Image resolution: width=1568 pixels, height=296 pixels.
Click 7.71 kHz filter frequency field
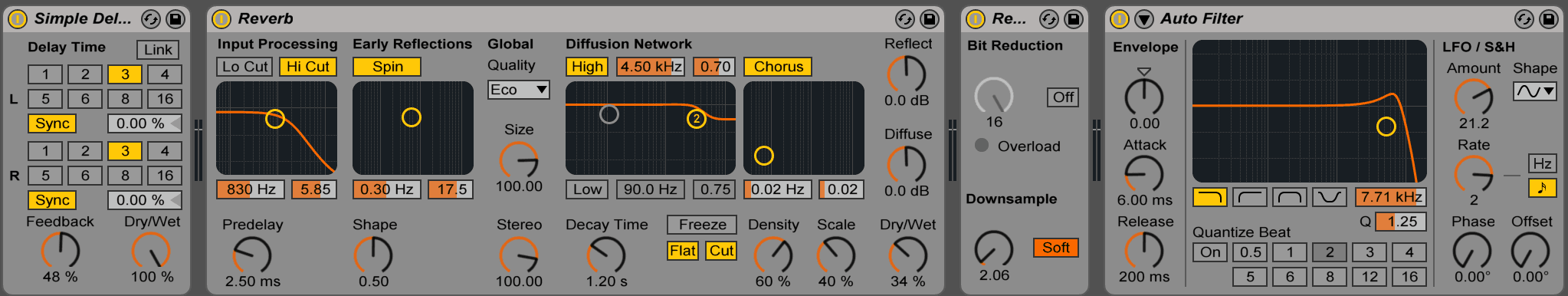(x=1391, y=197)
